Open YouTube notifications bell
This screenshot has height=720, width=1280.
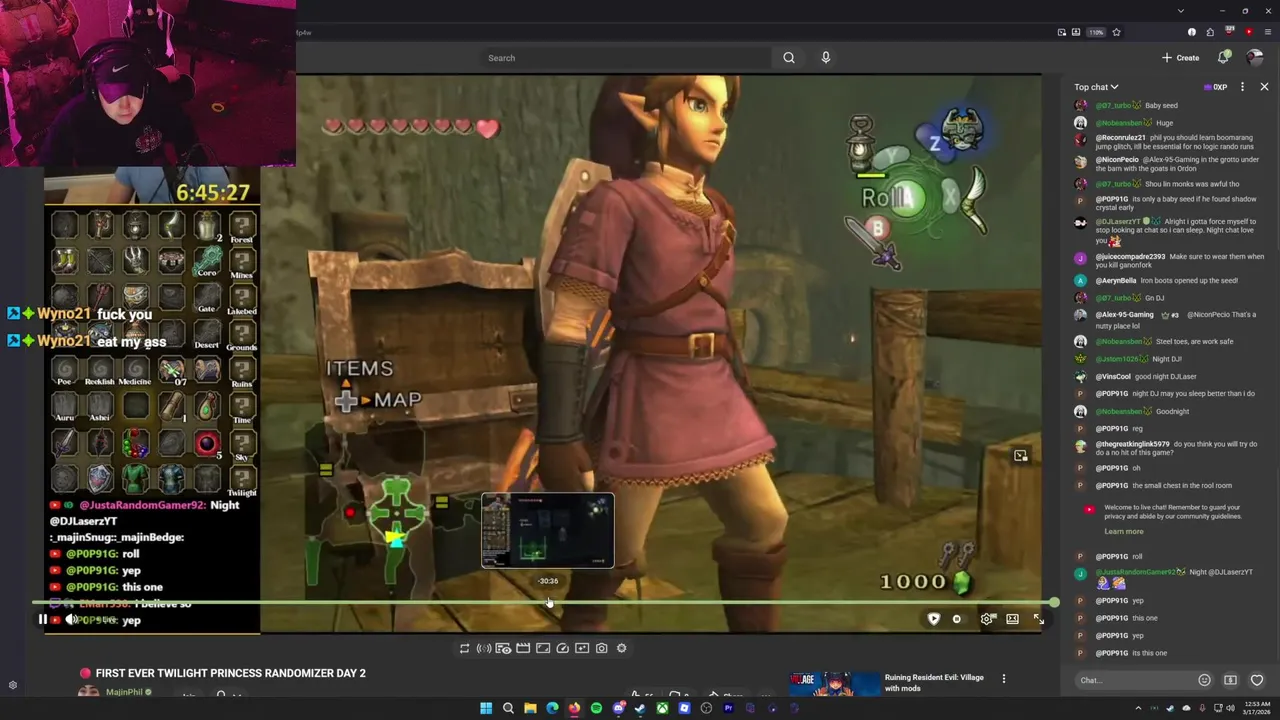pyautogui.click(x=1223, y=58)
